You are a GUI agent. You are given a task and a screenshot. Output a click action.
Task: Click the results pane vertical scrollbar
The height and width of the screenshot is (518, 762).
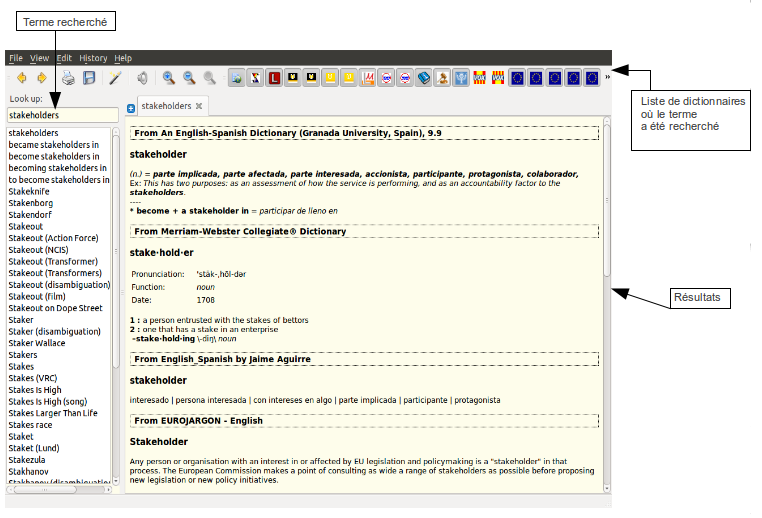(606, 199)
